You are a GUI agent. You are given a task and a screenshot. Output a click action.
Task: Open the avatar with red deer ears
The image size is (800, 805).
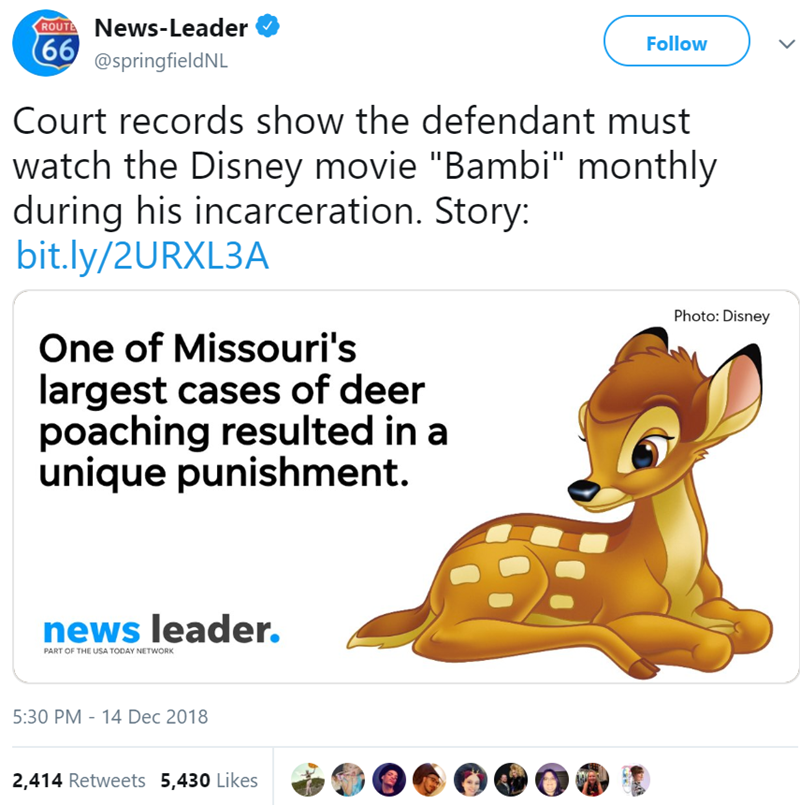470,780
